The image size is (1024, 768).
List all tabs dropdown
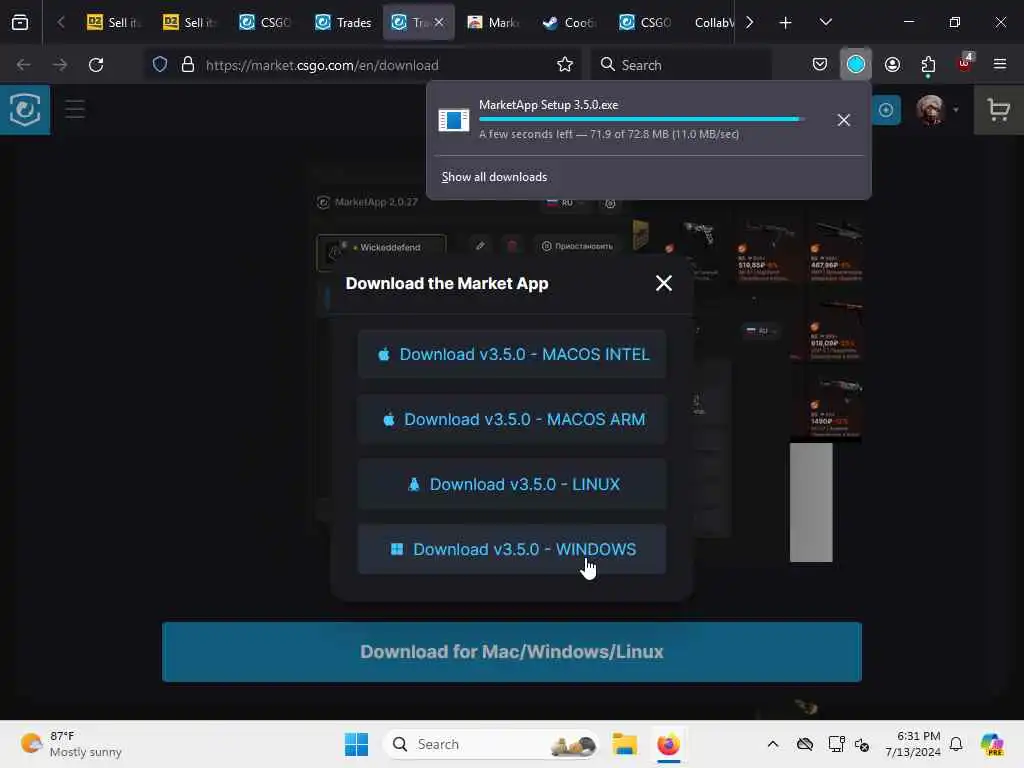[825, 23]
